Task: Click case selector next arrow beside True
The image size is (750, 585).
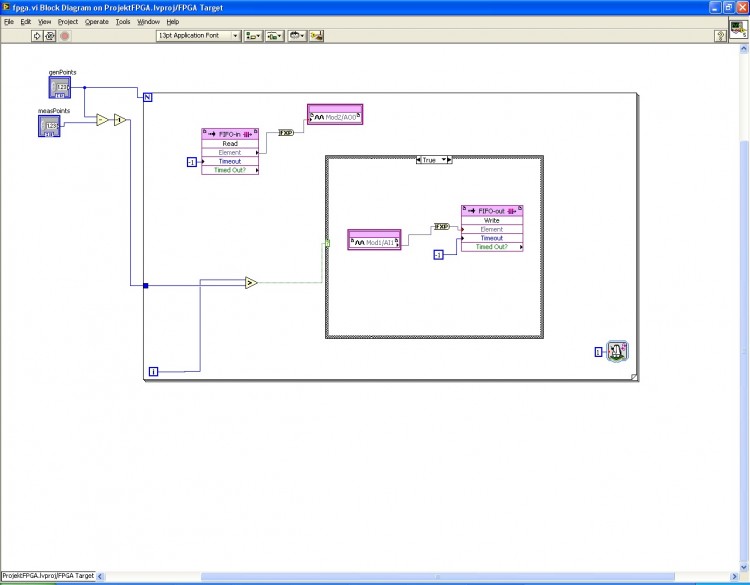Action: (449, 160)
